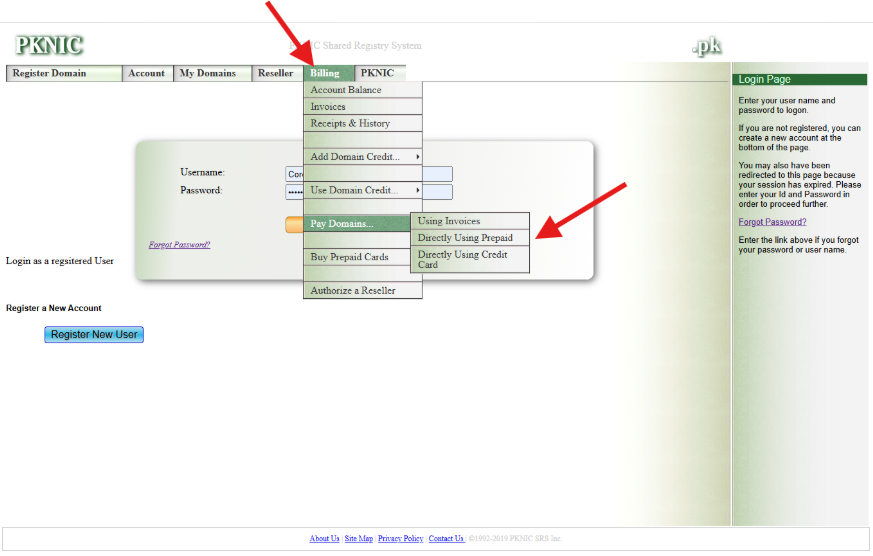Open Forgot Password link in right sidebar
The height and width of the screenshot is (556, 873).
click(772, 222)
